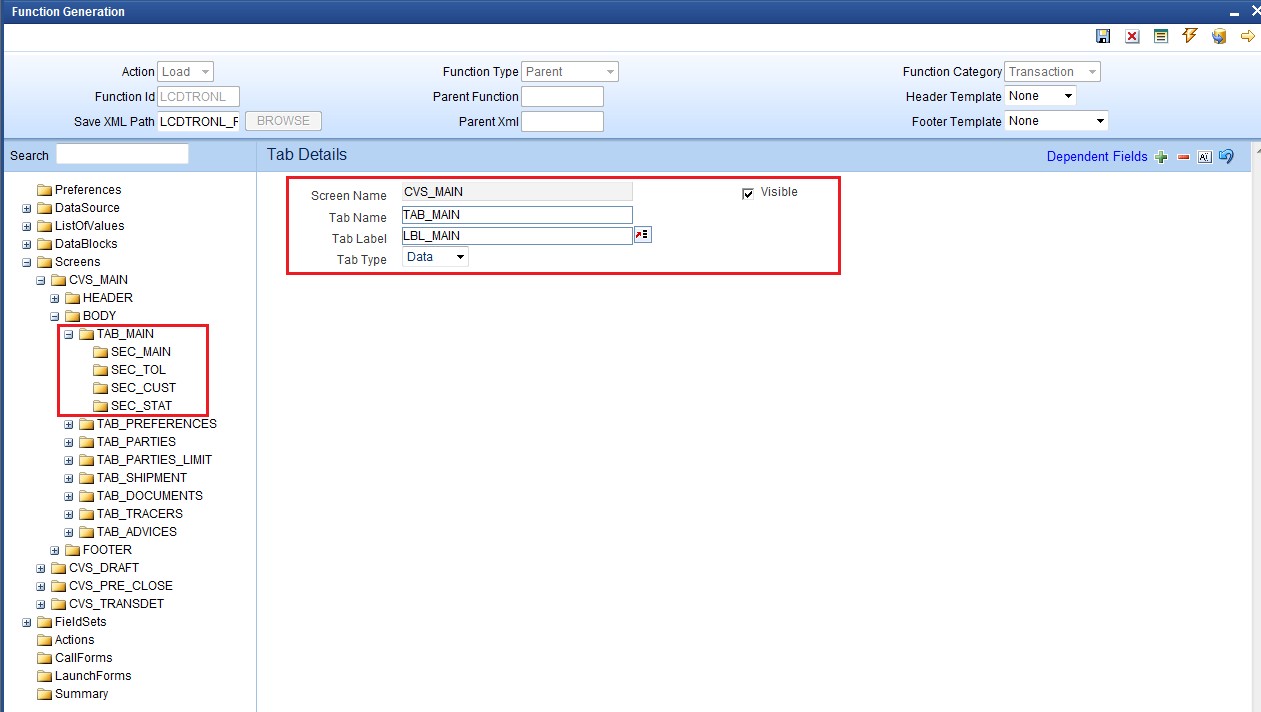Image resolution: width=1261 pixels, height=712 pixels.
Task: Expand the ListOfValues tree node
Action: click(27, 226)
